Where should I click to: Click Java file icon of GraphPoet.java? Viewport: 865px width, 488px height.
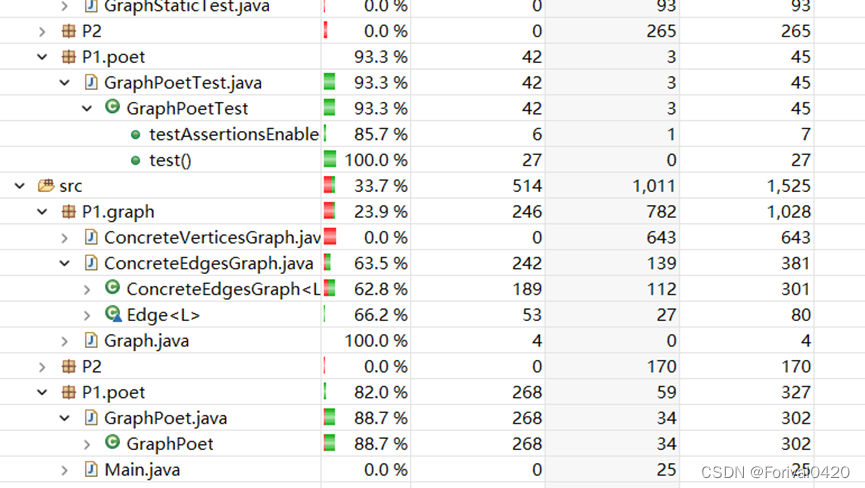(91, 417)
